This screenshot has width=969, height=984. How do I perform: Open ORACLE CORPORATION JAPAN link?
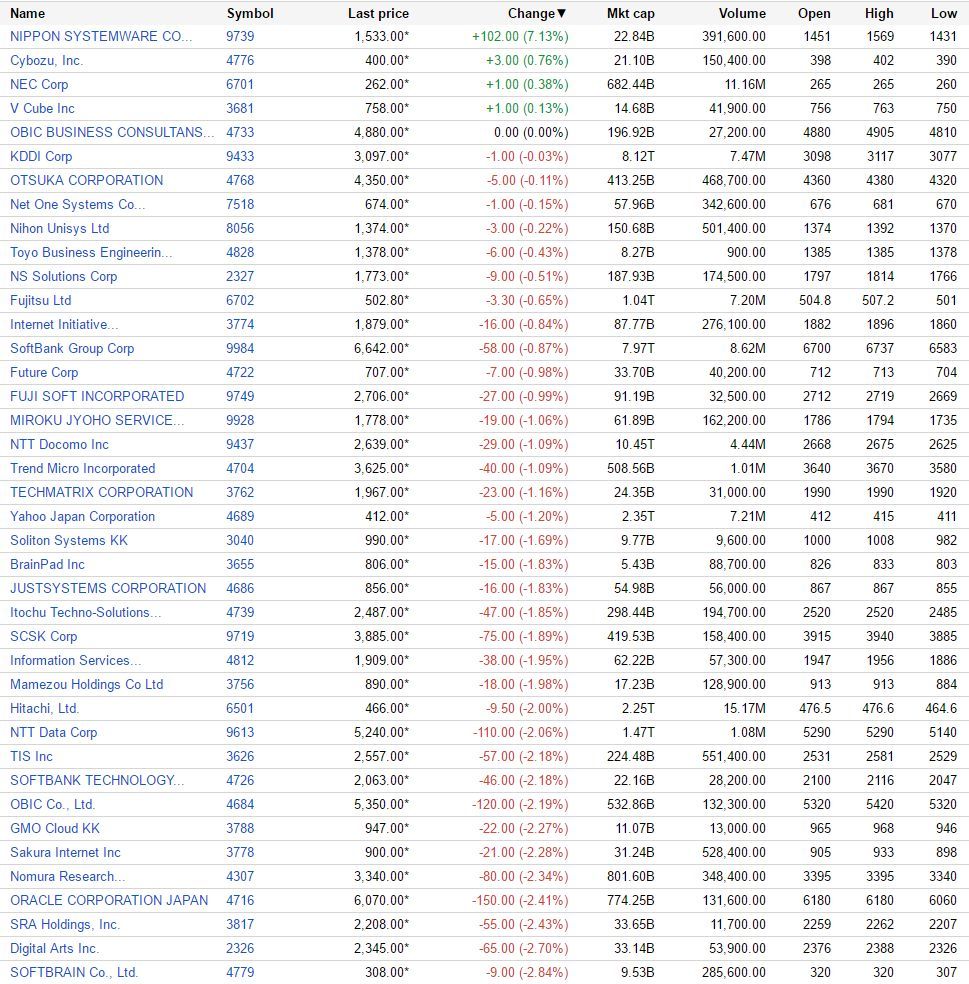(109, 901)
